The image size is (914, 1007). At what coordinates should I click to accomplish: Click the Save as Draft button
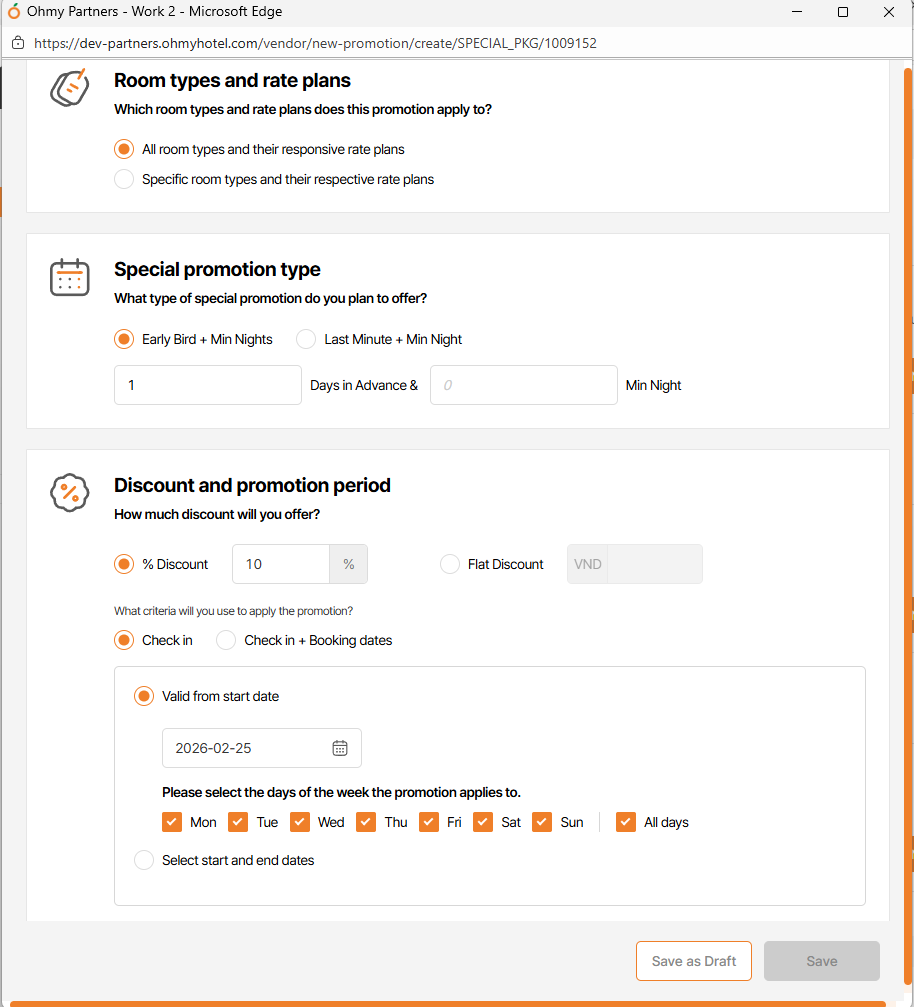pos(694,961)
